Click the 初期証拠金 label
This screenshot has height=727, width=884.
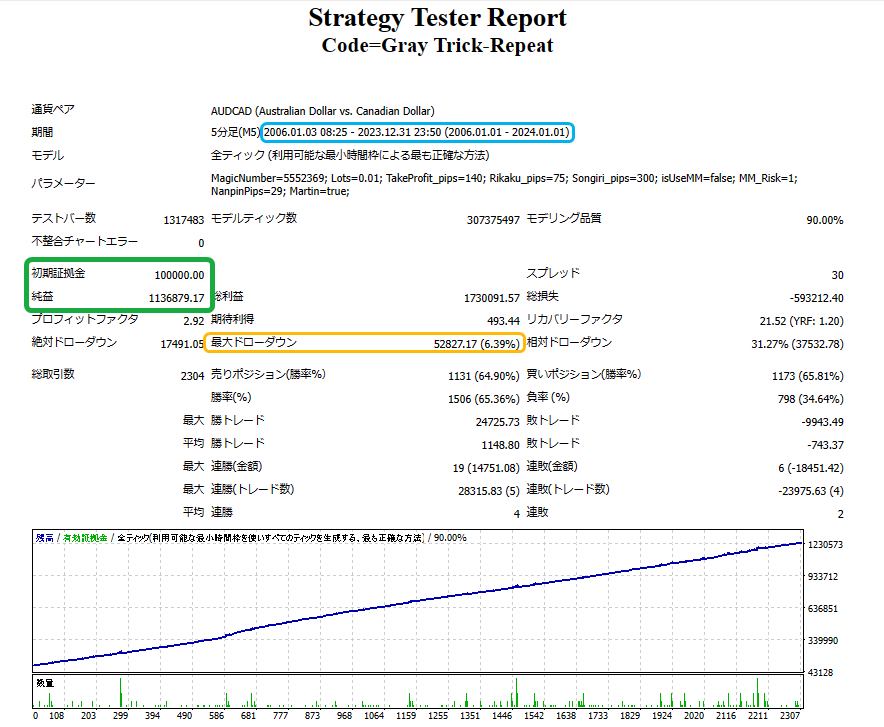[x=58, y=273]
